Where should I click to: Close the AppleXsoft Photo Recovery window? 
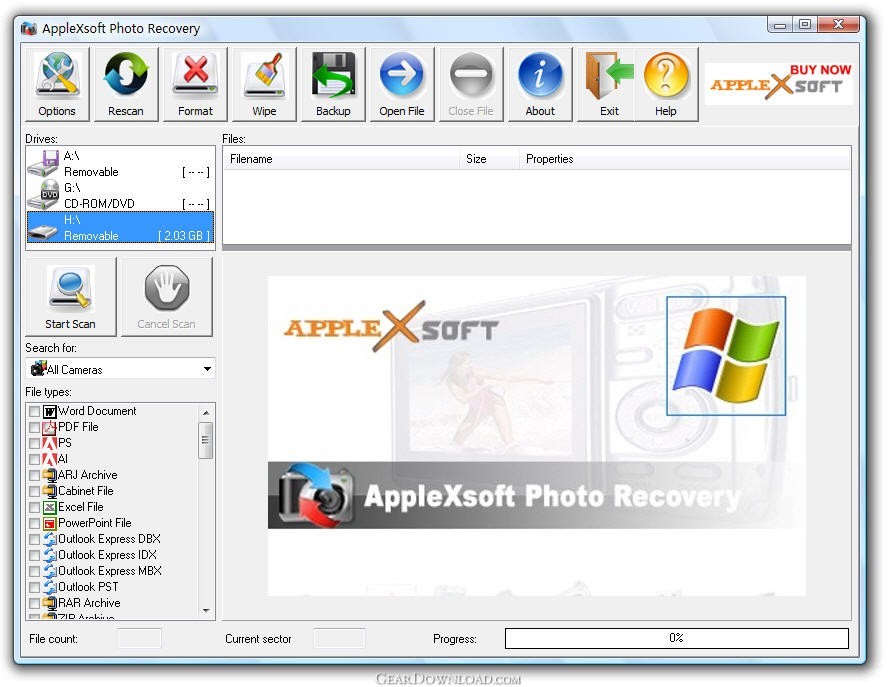point(838,24)
